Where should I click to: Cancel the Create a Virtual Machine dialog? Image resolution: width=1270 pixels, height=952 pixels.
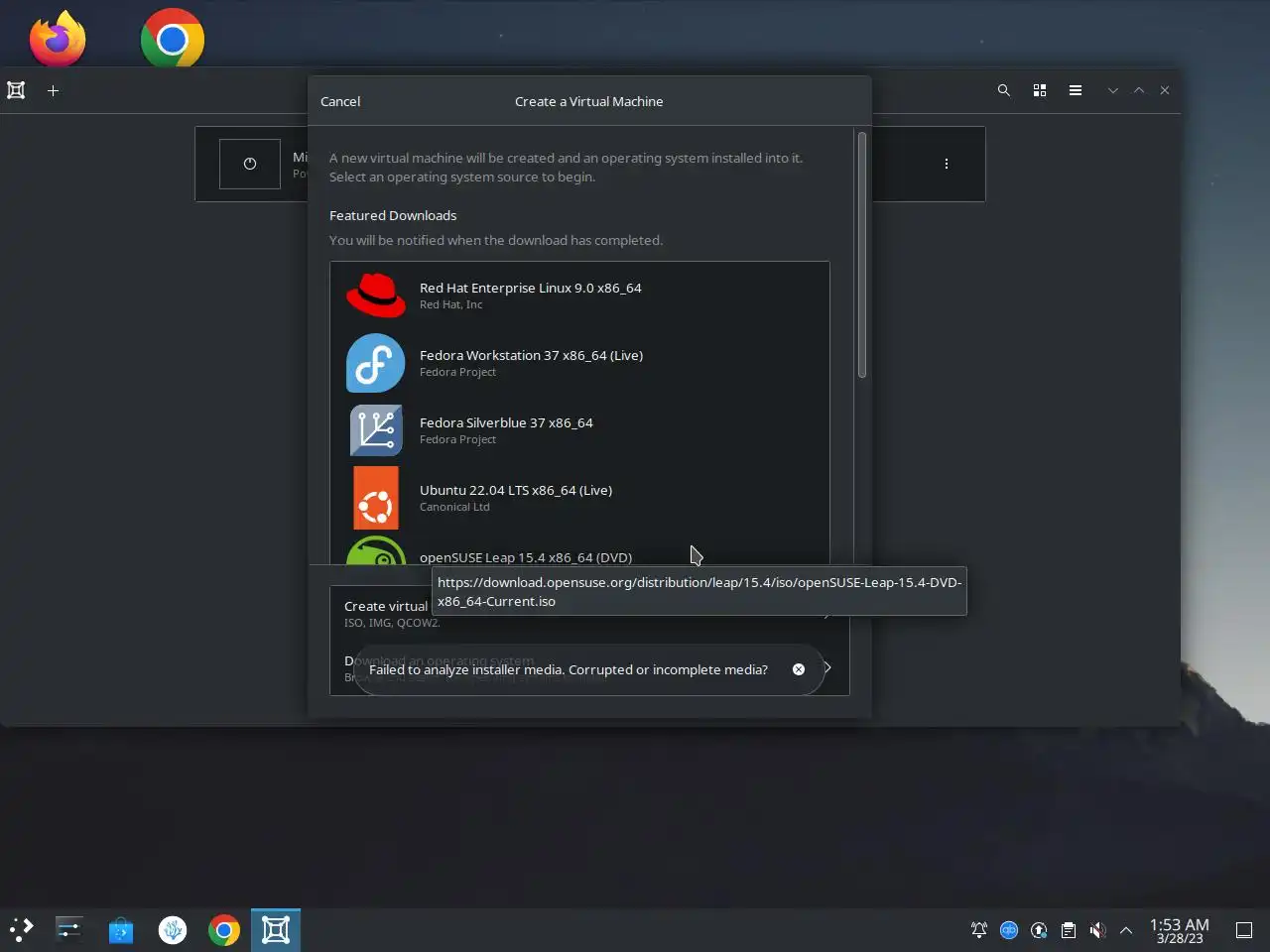[x=340, y=101]
